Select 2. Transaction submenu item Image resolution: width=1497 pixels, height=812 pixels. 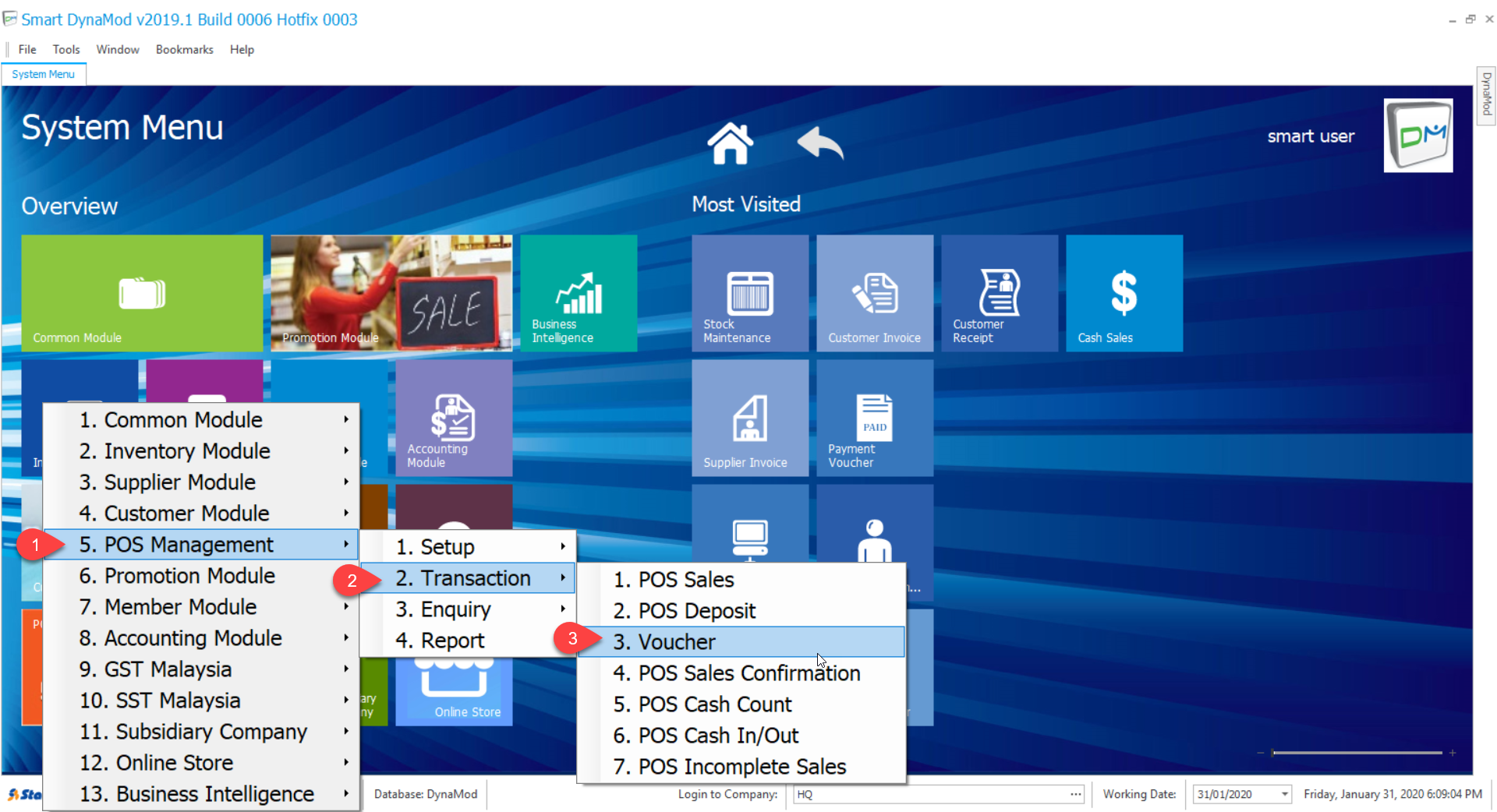click(x=468, y=577)
